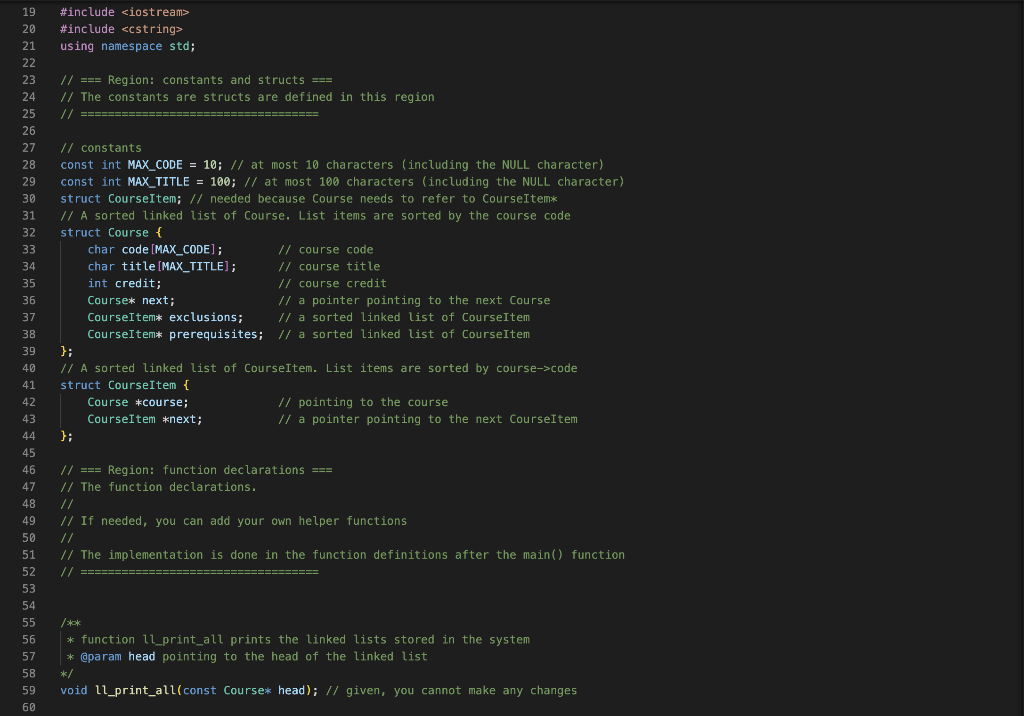Click the "Course* next;" member

pyautogui.click(x=131, y=301)
